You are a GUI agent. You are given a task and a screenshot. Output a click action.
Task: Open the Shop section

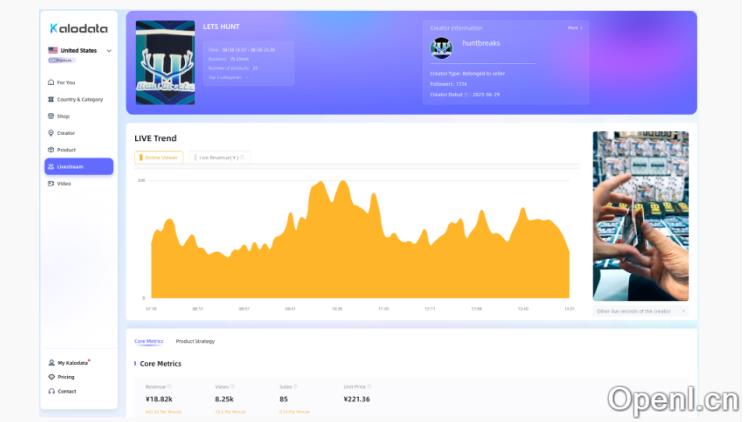(63, 116)
